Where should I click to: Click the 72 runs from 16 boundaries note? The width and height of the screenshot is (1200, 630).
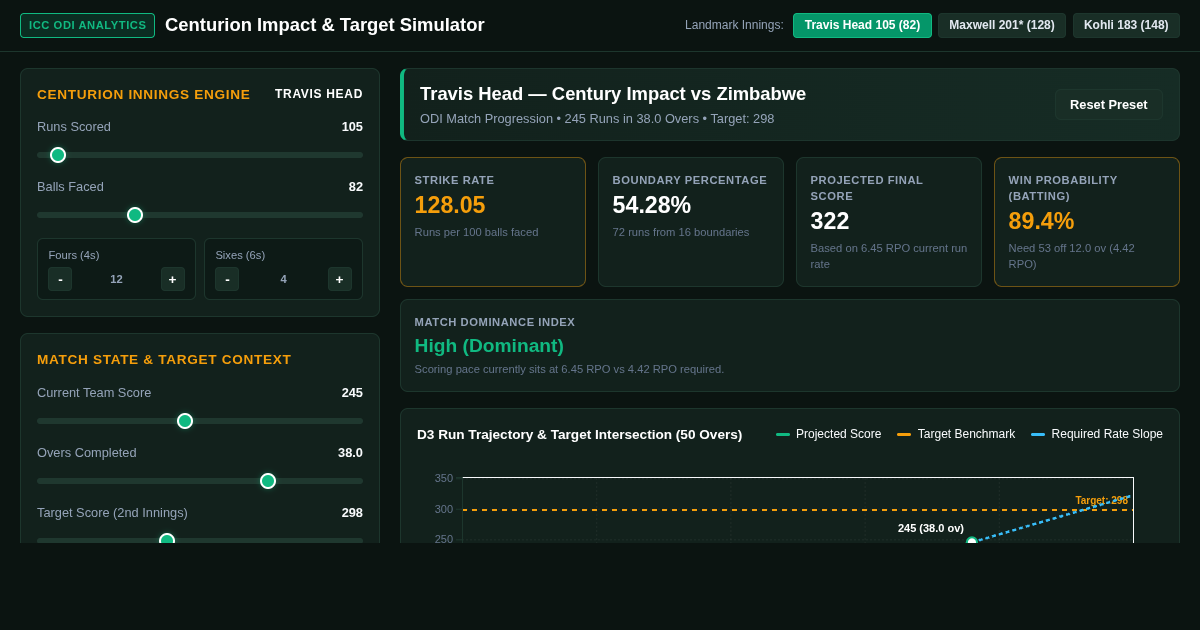tap(681, 232)
